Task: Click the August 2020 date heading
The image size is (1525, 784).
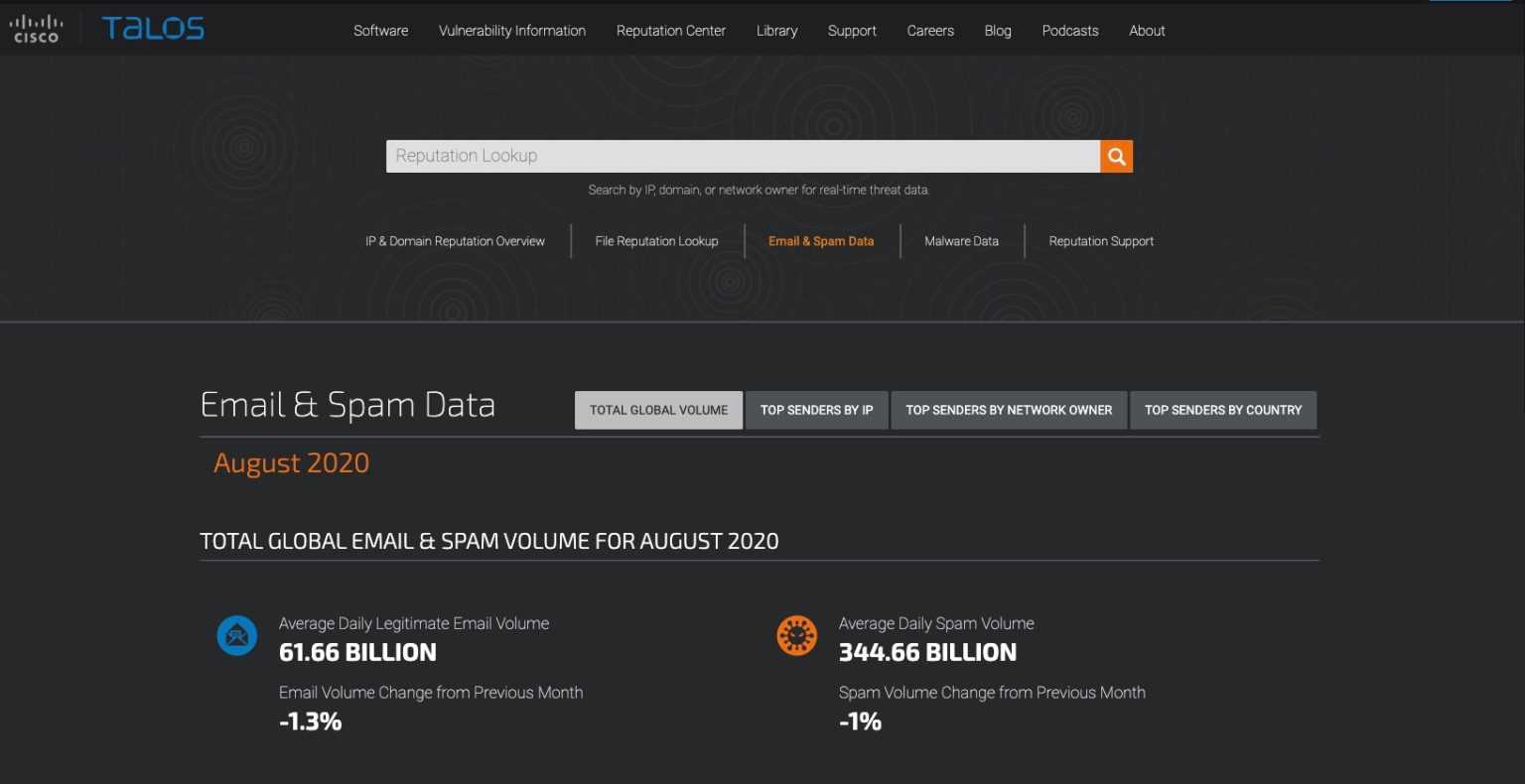Action: (291, 463)
